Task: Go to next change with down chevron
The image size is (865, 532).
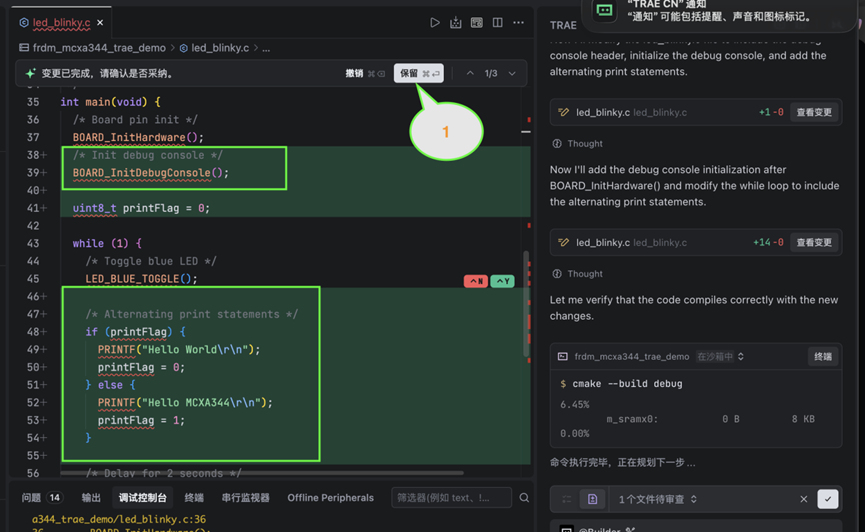Action: coord(512,73)
